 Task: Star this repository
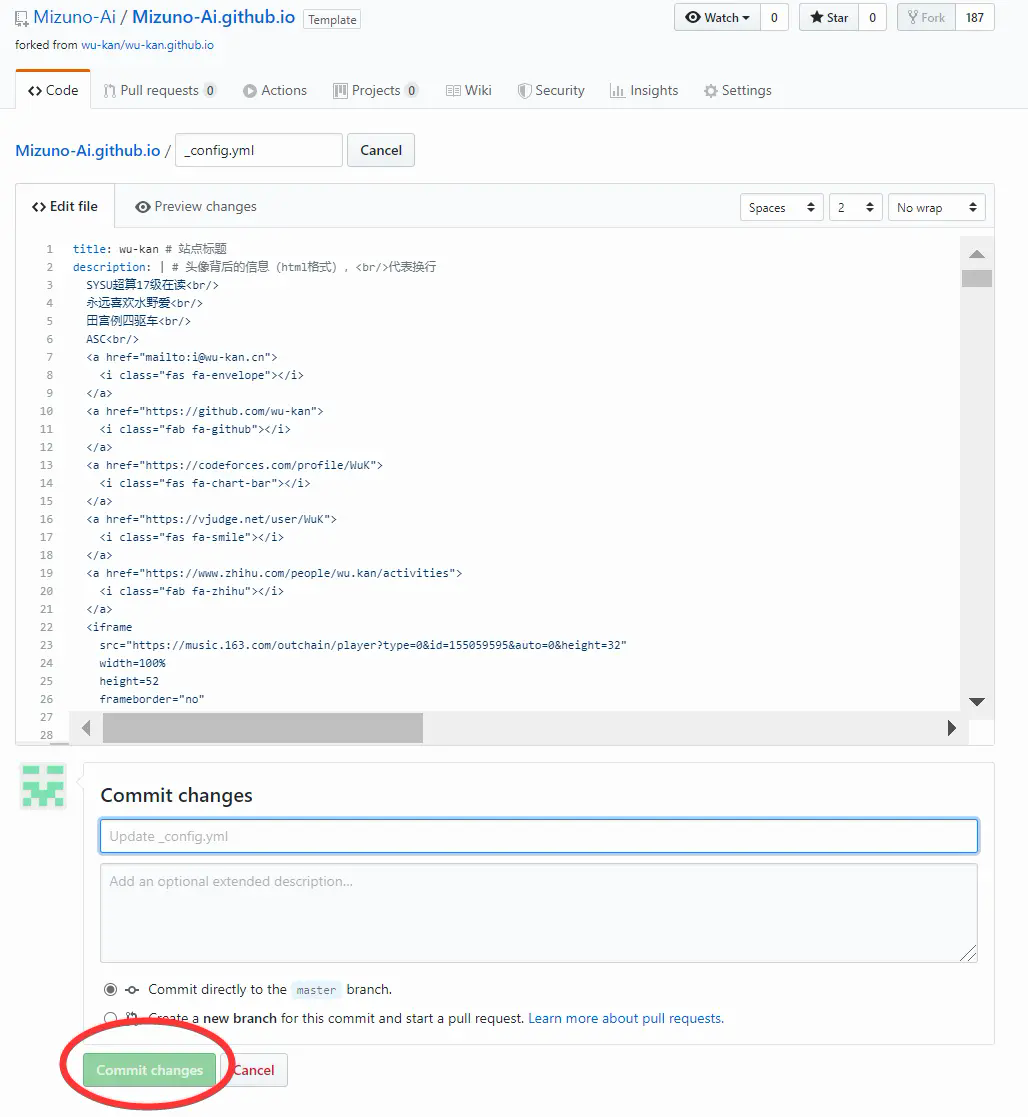click(x=829, y=18)
